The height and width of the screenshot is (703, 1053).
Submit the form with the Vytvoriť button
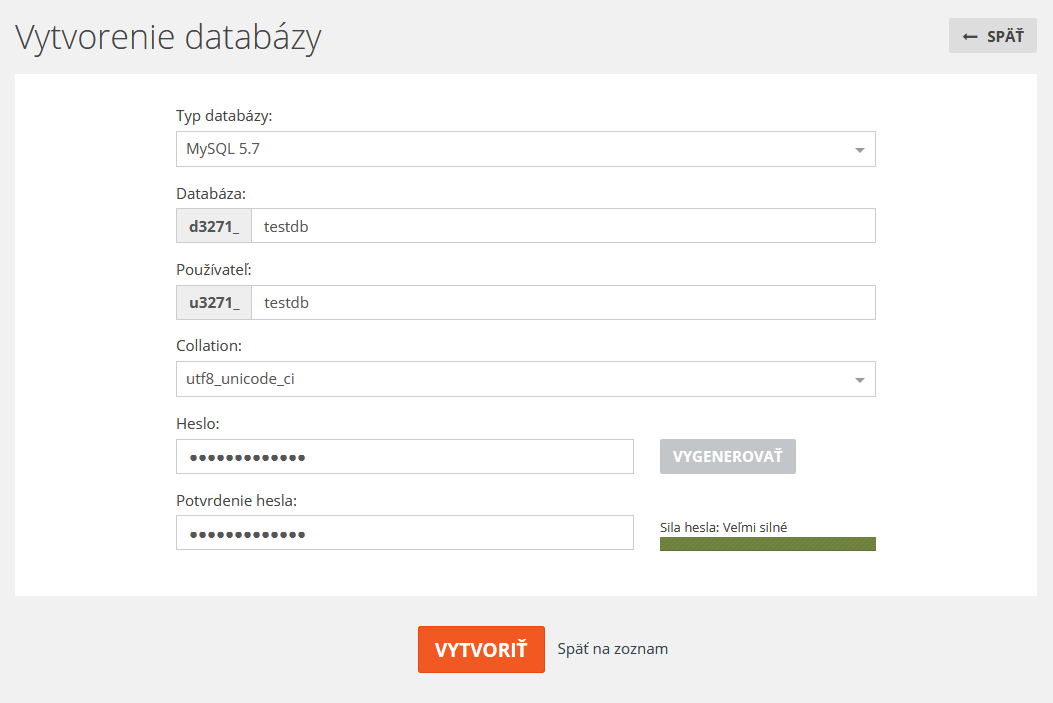pos(481,649)
